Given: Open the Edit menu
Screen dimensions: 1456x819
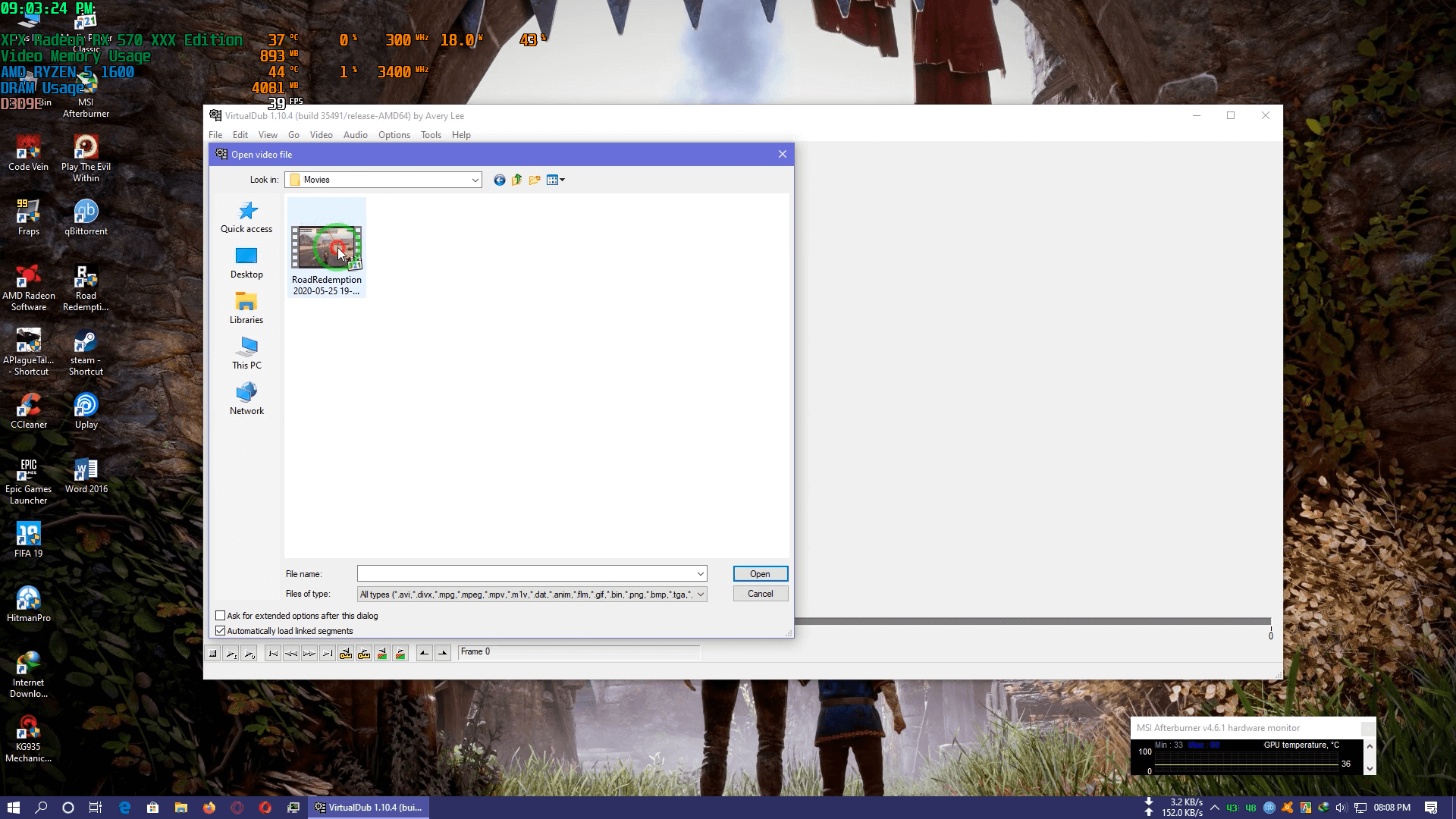Looking at the screenshot, I should click(240, 135).
